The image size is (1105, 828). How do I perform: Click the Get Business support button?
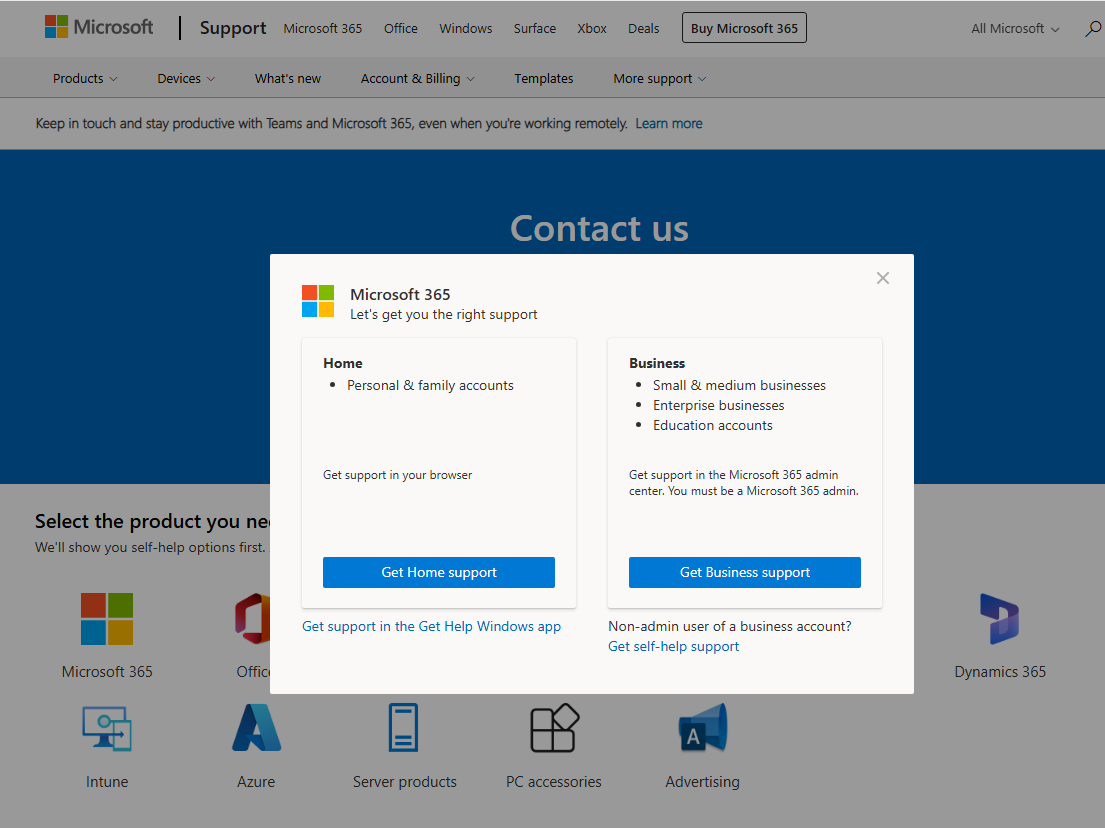[x=745, y=572]
